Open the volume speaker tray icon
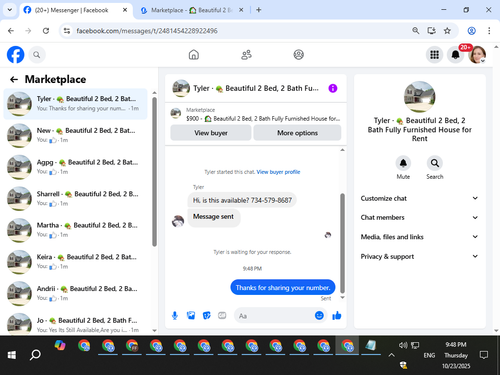The width and height of the screenshot is (500, 375). point(403,345)
